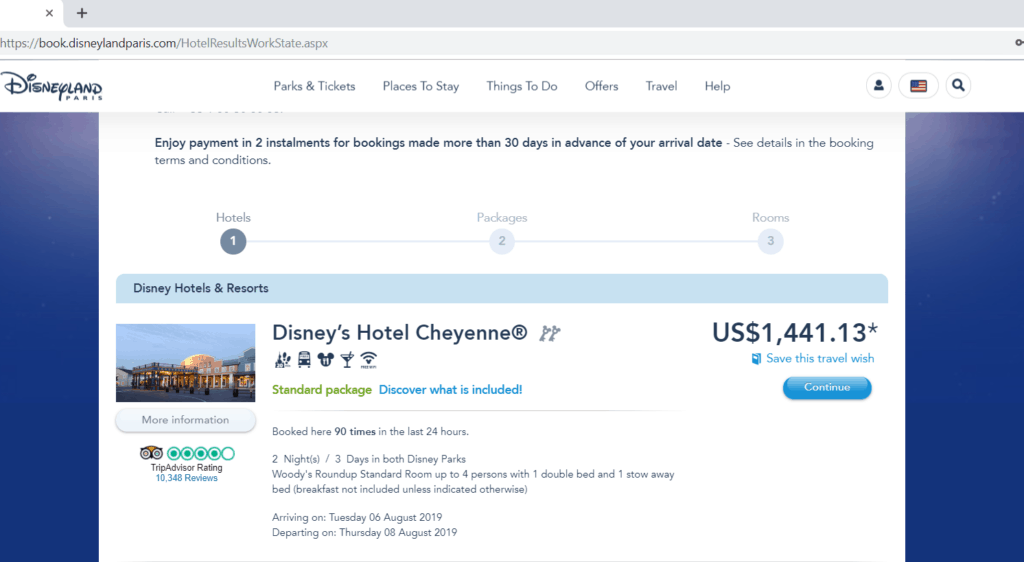Click the two-keys hotel rating icon
The image size is (1024, 562).
(549, 334)
